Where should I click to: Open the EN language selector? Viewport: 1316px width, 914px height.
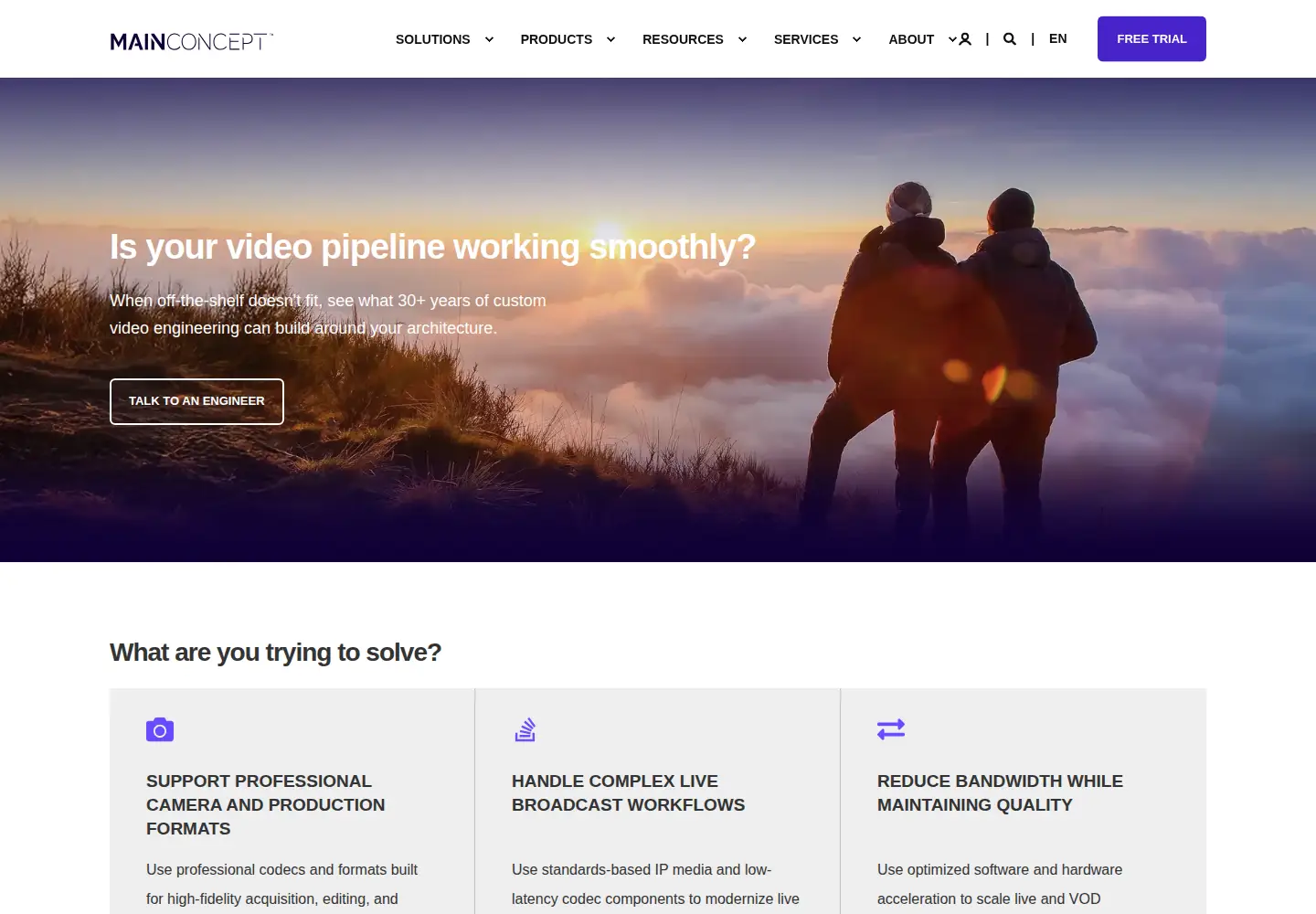(1058, 38)
